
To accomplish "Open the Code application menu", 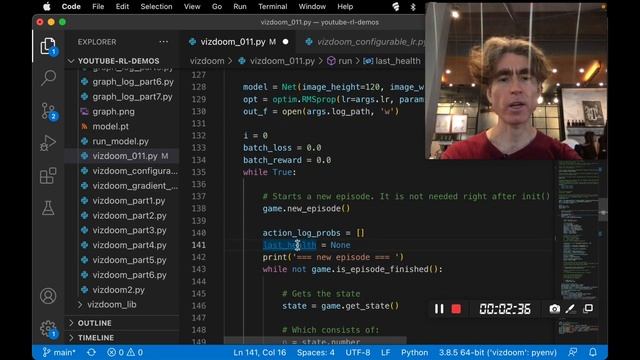I will (71, 7).
